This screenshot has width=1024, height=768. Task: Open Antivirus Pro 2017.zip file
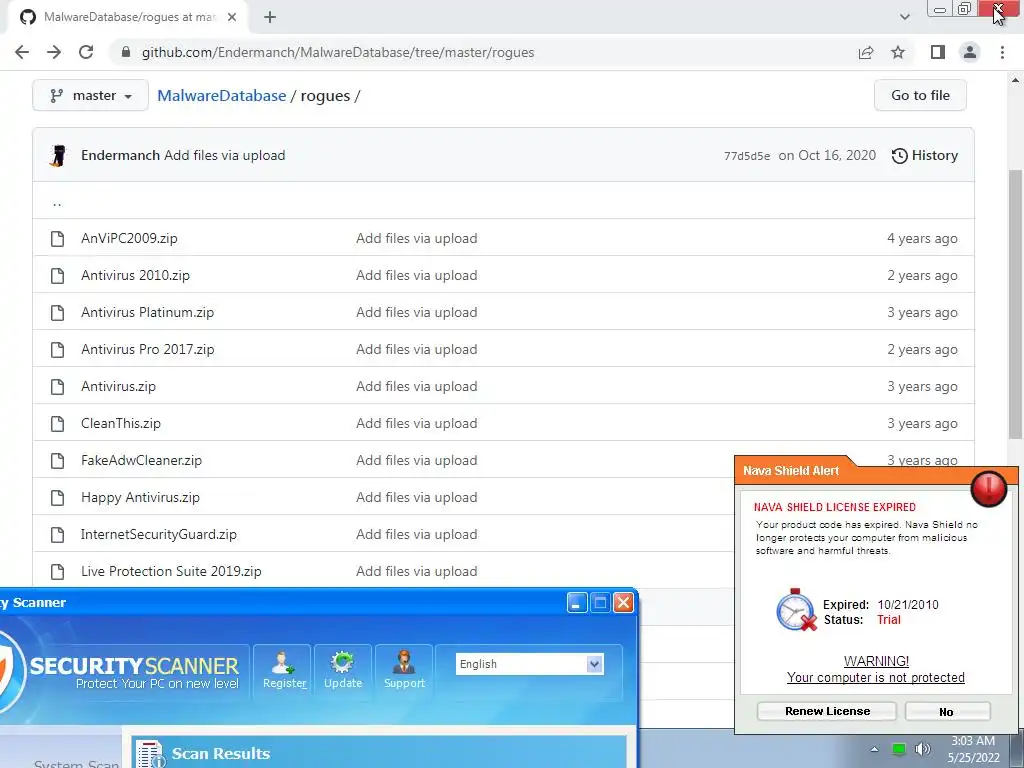pyautogui.click(x=148, y=349)
